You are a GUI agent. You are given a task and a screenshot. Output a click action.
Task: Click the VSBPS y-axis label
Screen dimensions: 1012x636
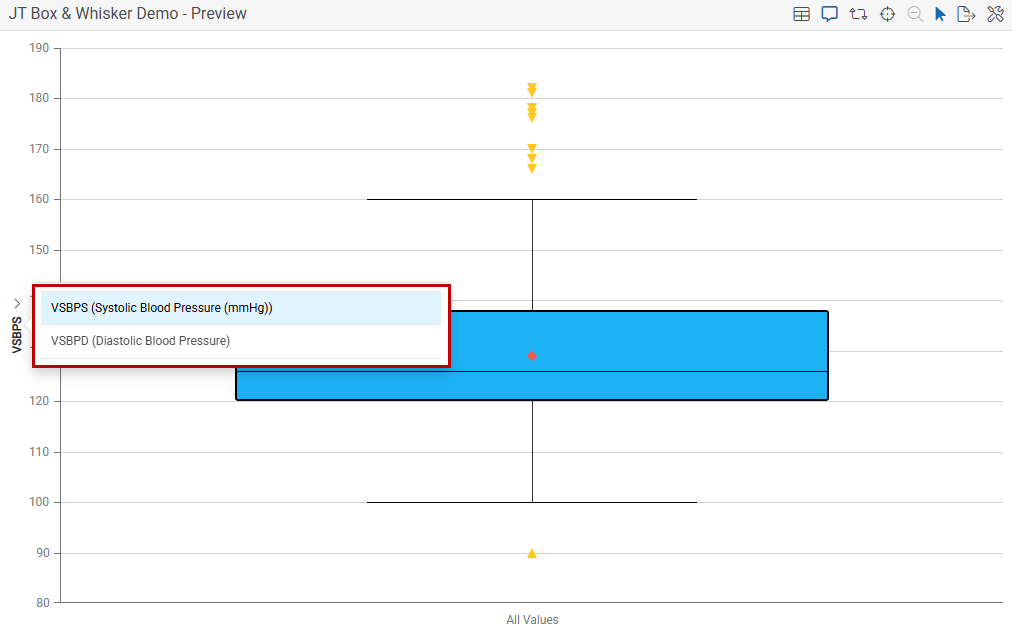click(x=17, y=335)
